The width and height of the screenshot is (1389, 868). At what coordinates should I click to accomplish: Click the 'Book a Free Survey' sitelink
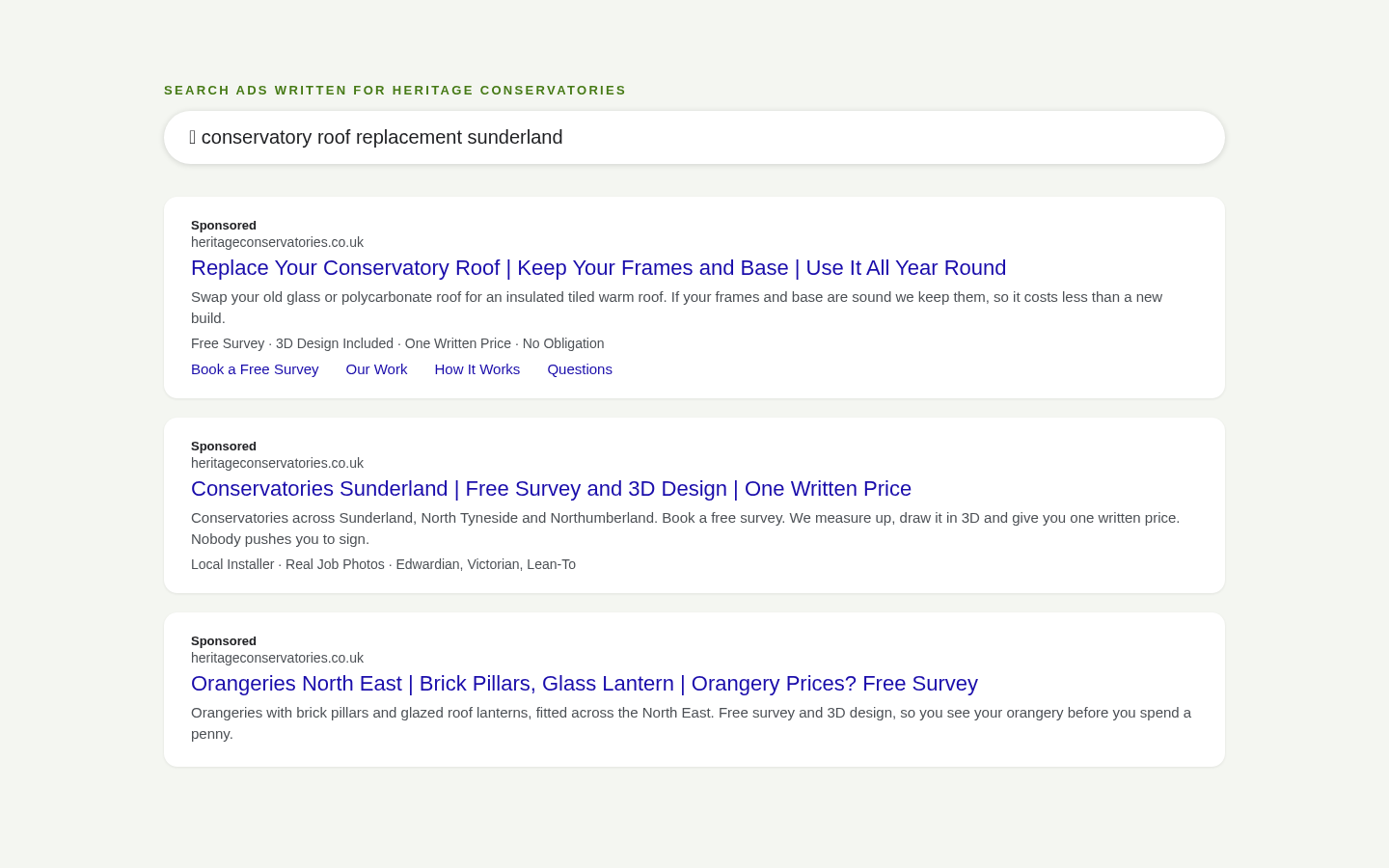pyautogui.click(x=255, y=369)
